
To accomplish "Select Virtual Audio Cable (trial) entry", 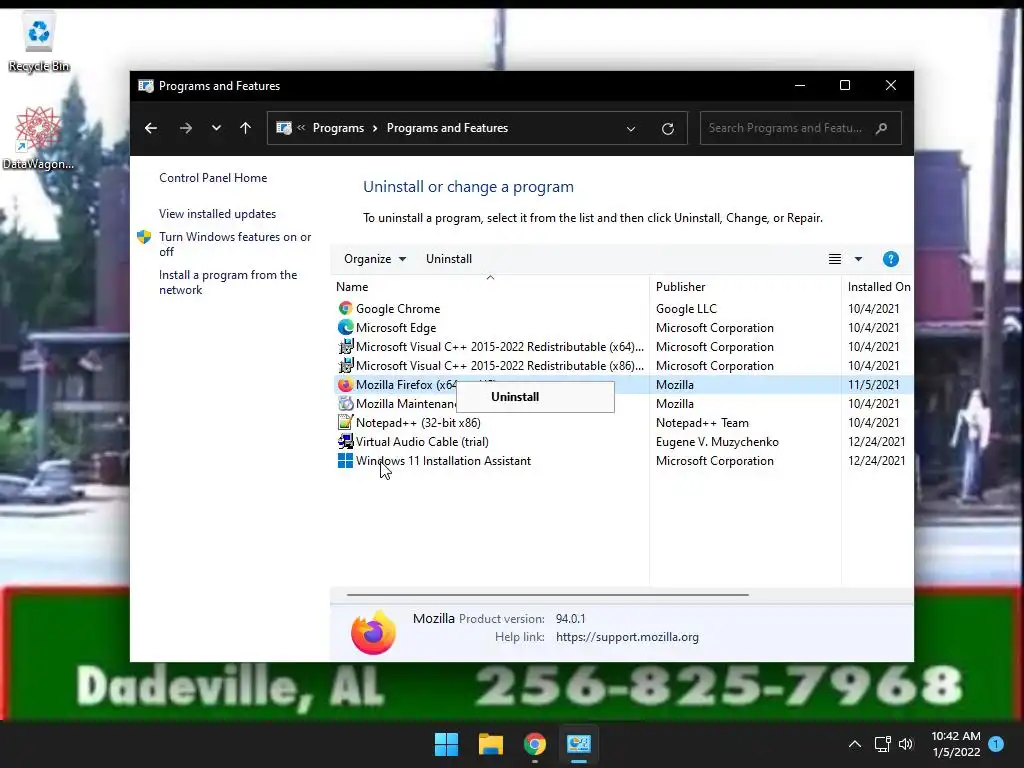I will 422,441.
